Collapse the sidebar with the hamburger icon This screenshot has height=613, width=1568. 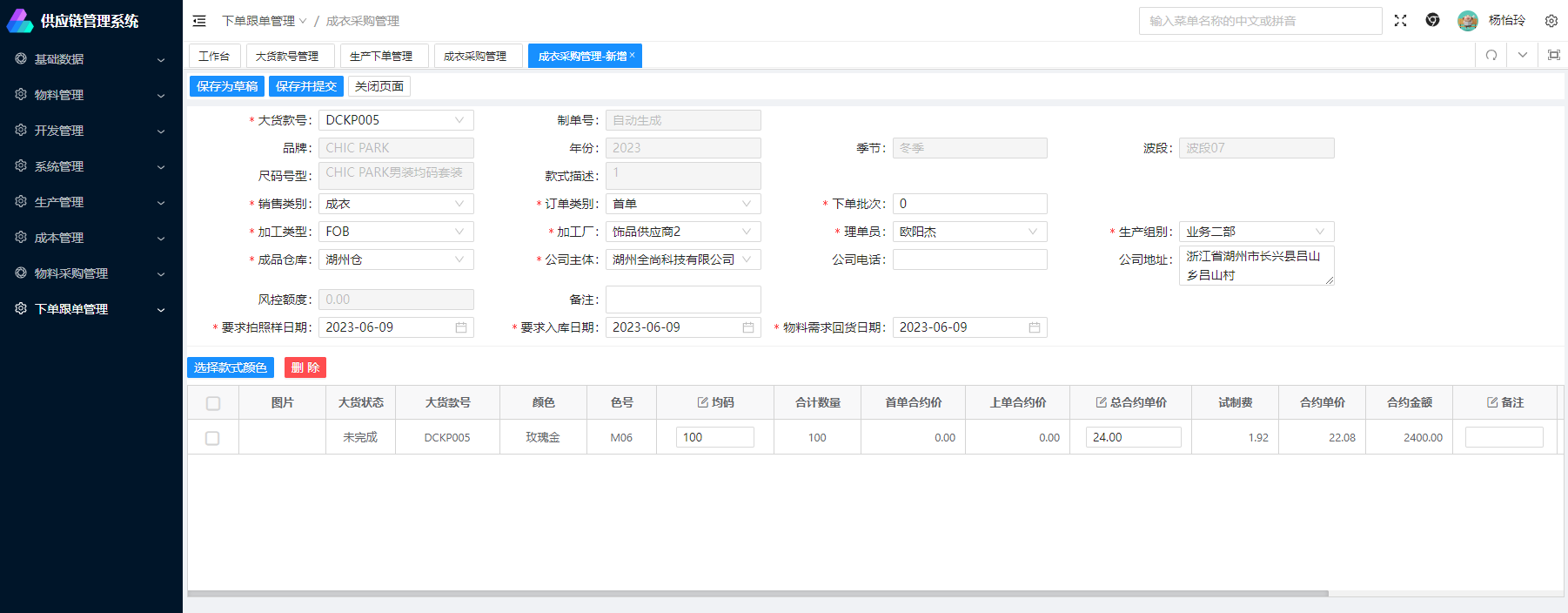(x=199, y=21)
